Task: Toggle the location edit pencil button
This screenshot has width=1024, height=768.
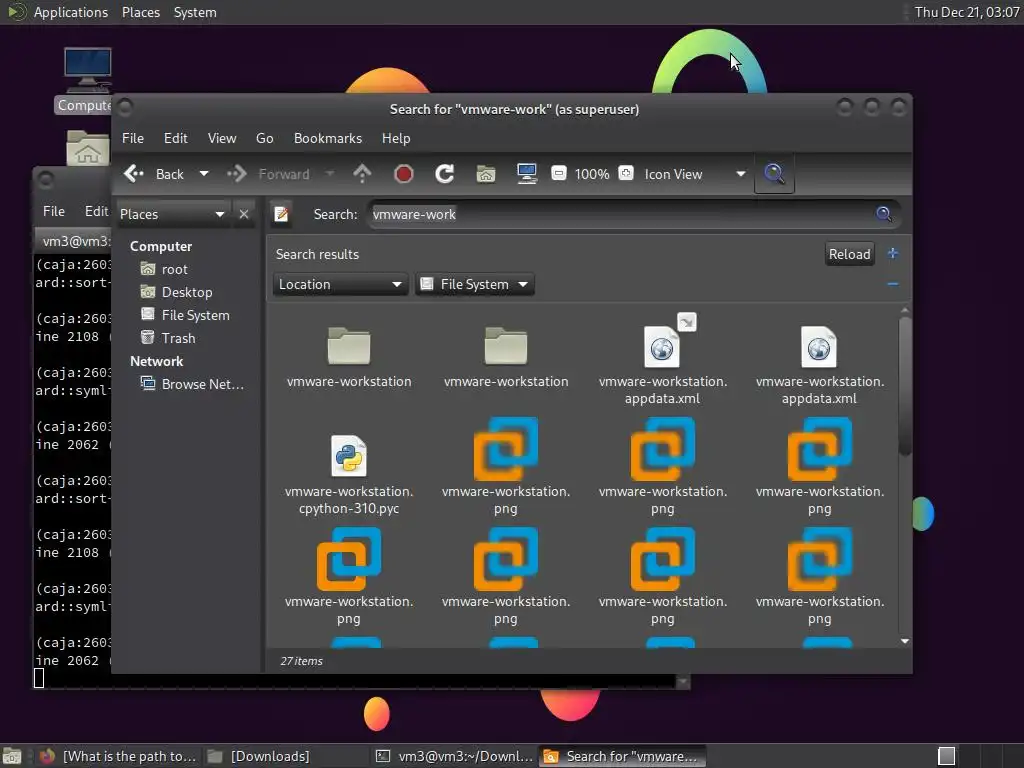Action: [281, 214]
